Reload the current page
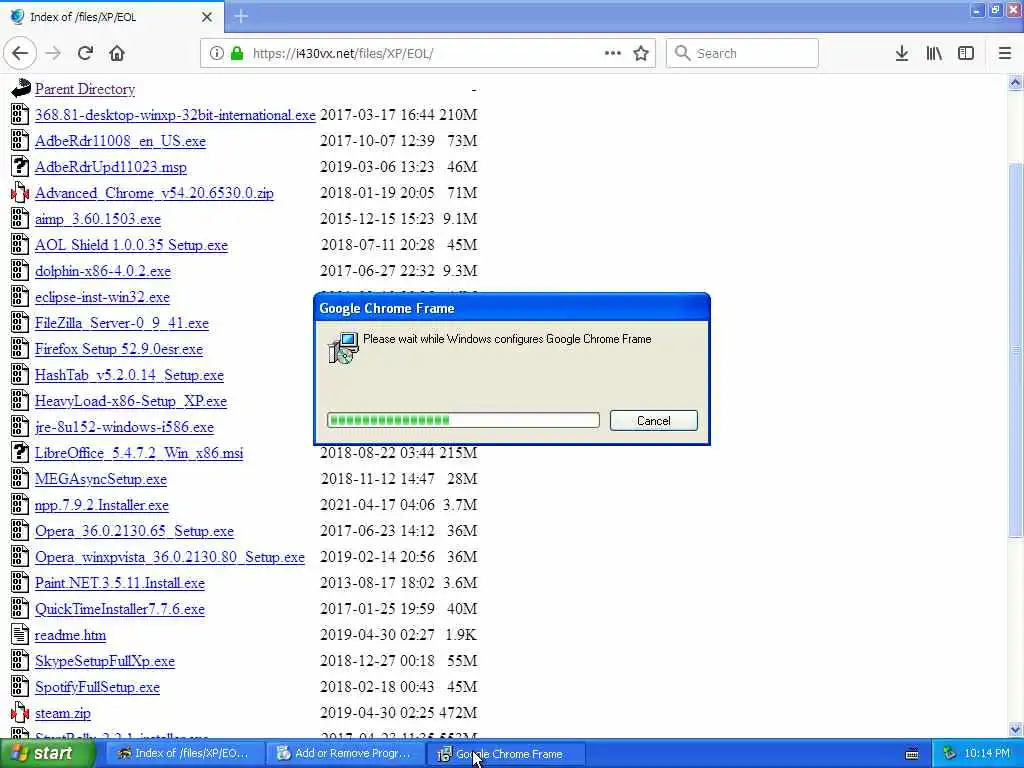The image size is (1024, 768). [x=85, y=54]
